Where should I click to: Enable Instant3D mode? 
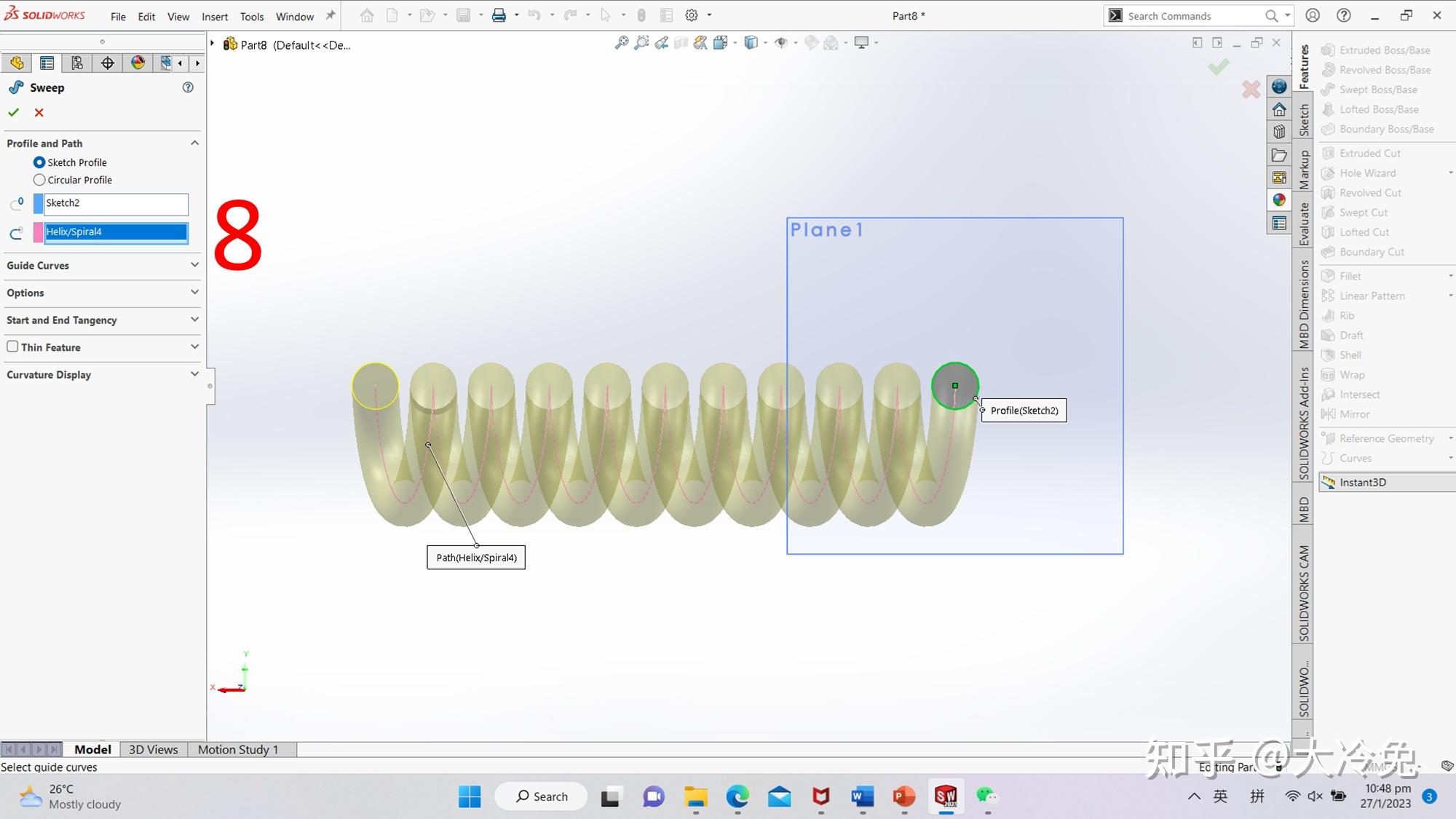pos(1364,481)
